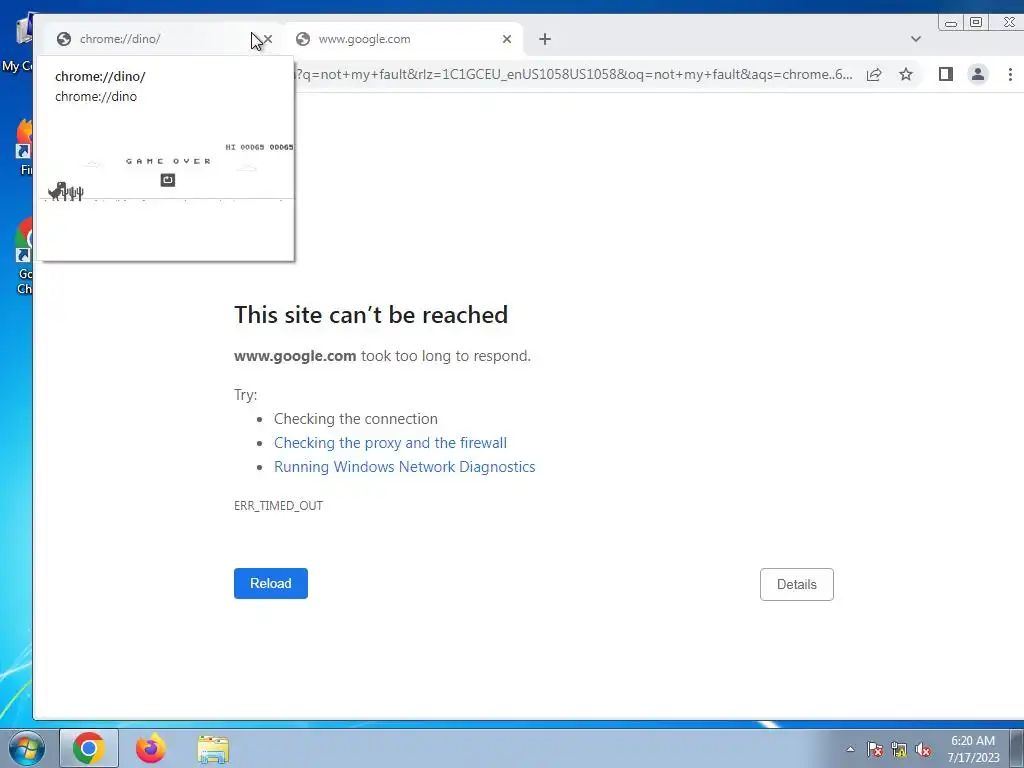
Task: Click 'Checking the connection' text
Action: tap(356, 419)
